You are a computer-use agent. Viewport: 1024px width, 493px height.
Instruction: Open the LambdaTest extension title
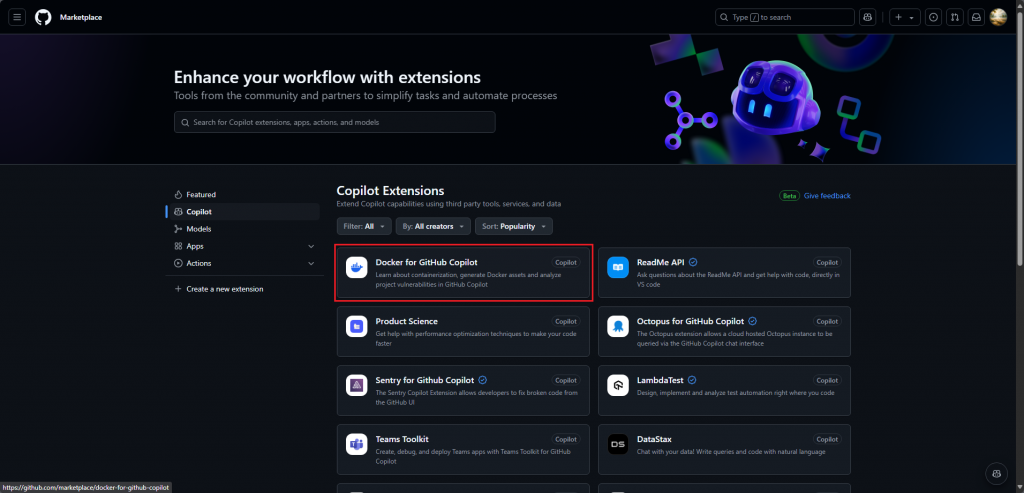(x=660, y=380)
